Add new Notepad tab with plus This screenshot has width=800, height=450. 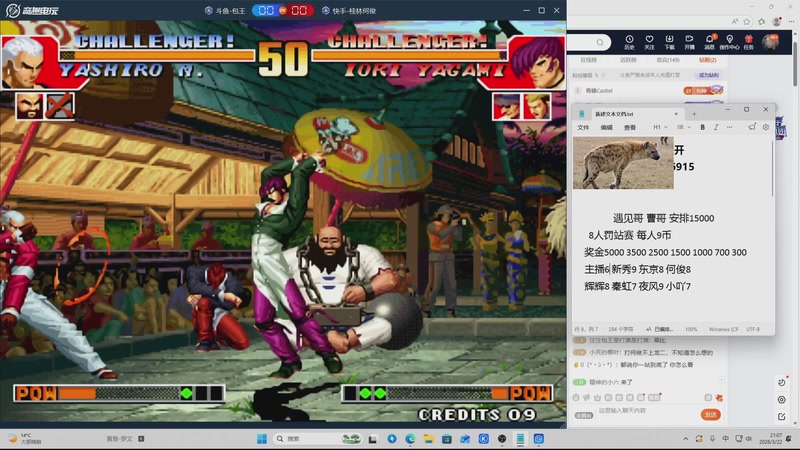(694, 114)
